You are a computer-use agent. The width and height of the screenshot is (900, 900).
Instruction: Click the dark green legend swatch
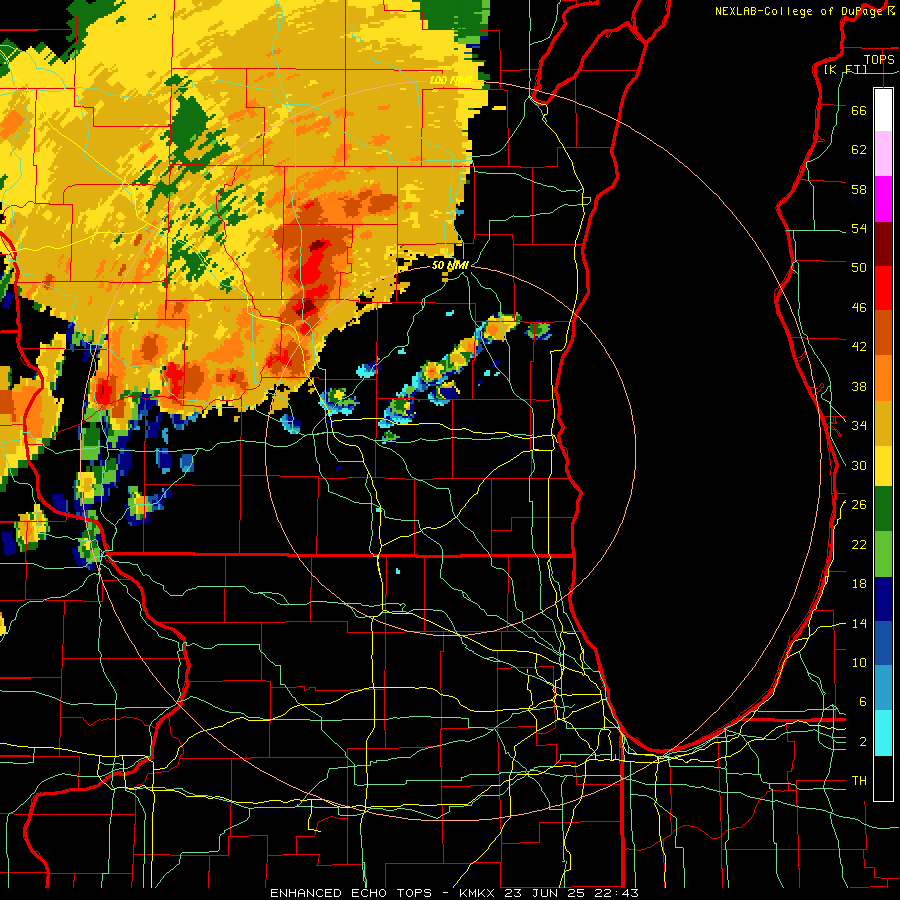pos(883,509)
